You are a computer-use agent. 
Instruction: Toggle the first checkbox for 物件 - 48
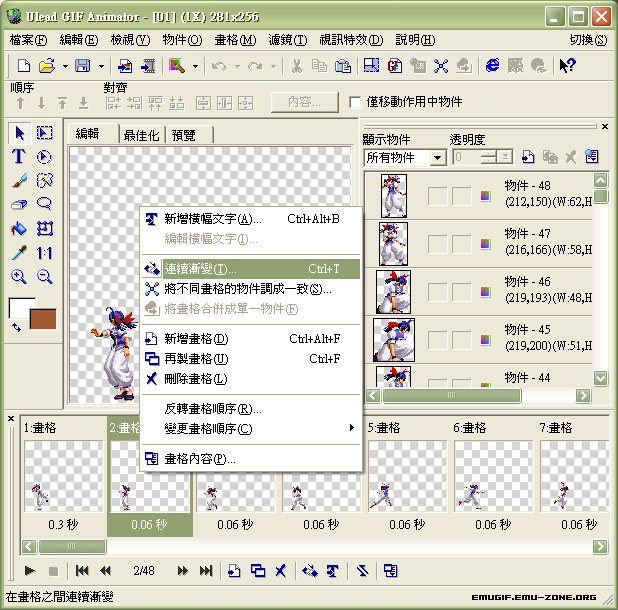[x=437, y=196]
